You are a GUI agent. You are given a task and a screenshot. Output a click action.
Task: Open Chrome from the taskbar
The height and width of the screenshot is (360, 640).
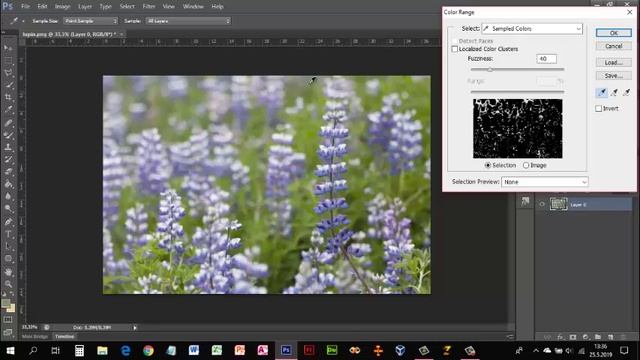148,351
